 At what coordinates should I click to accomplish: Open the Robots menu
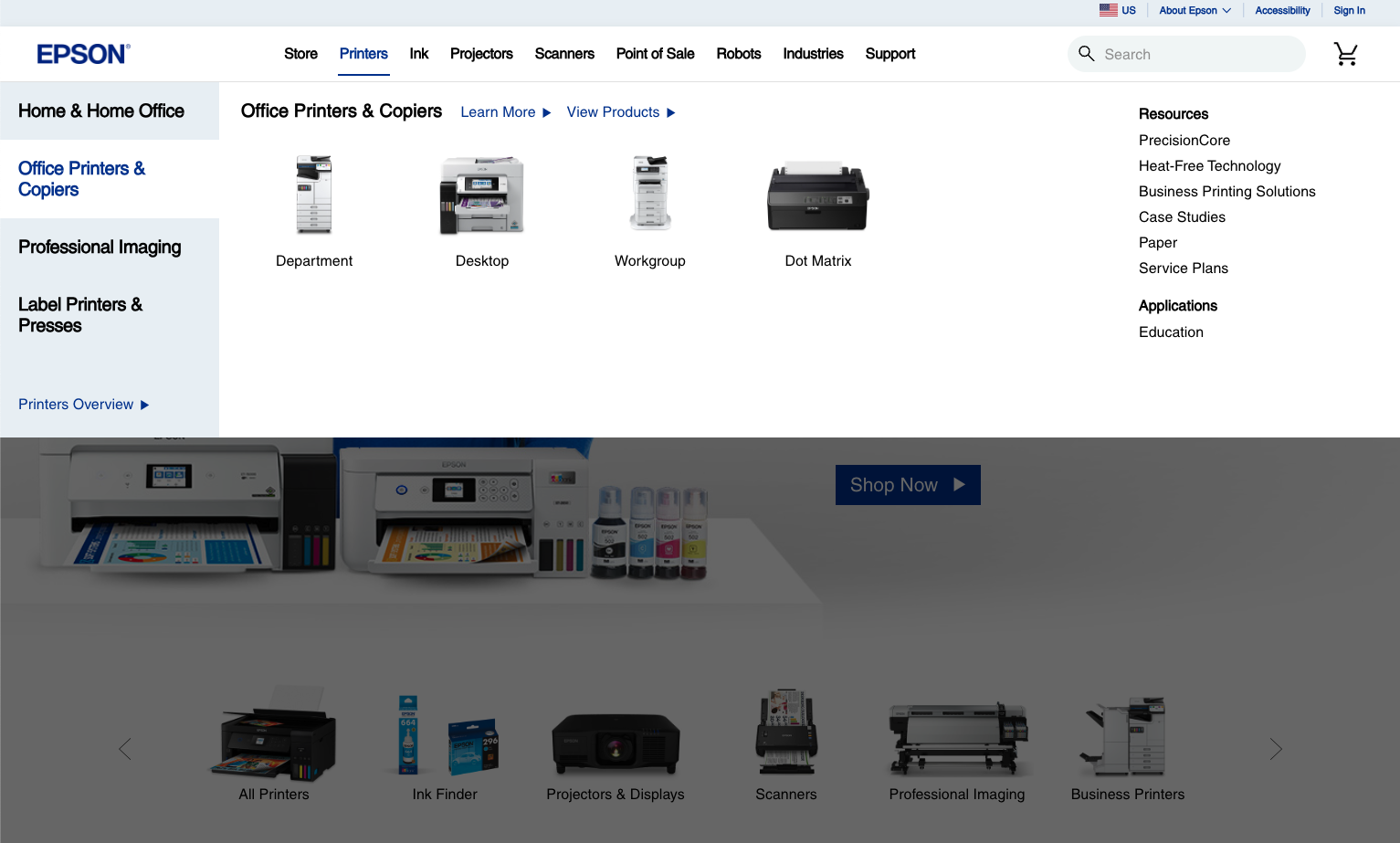(x=739, y=54)
